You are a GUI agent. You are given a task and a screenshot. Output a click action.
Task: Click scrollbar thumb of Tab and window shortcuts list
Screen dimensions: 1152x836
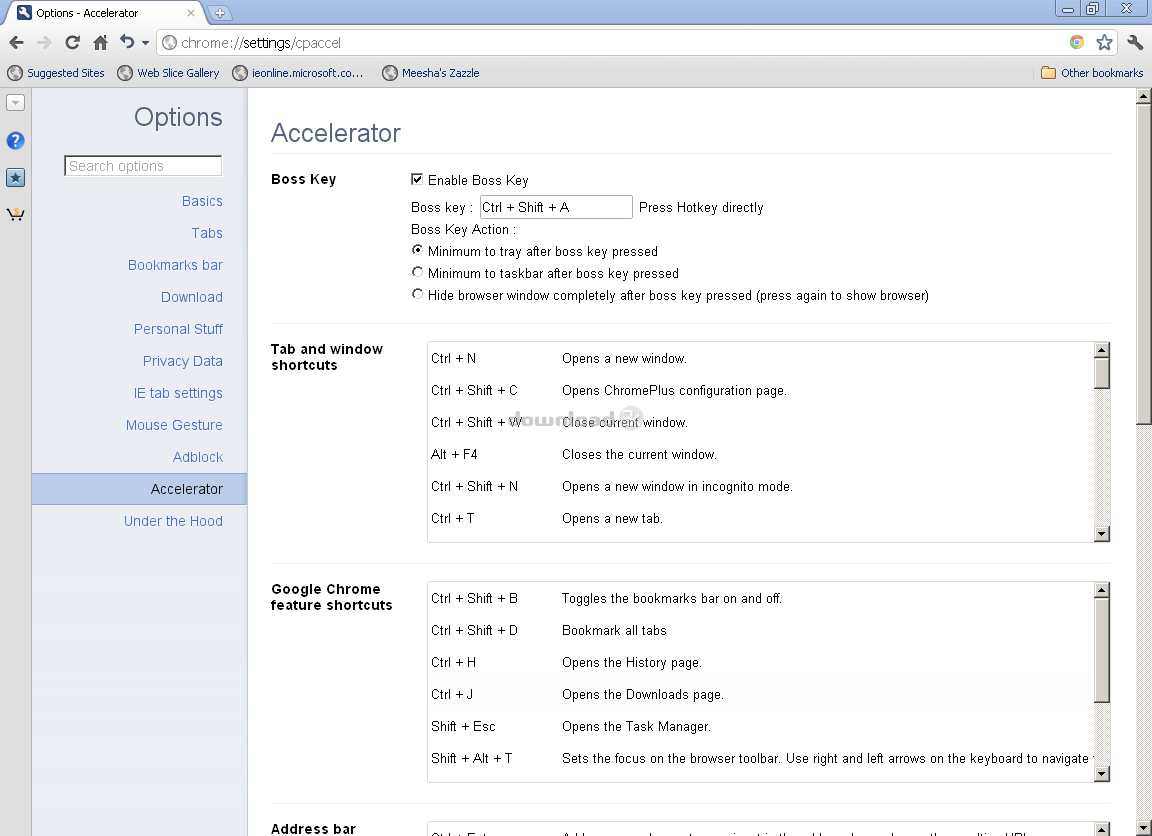pos(1101,373)
